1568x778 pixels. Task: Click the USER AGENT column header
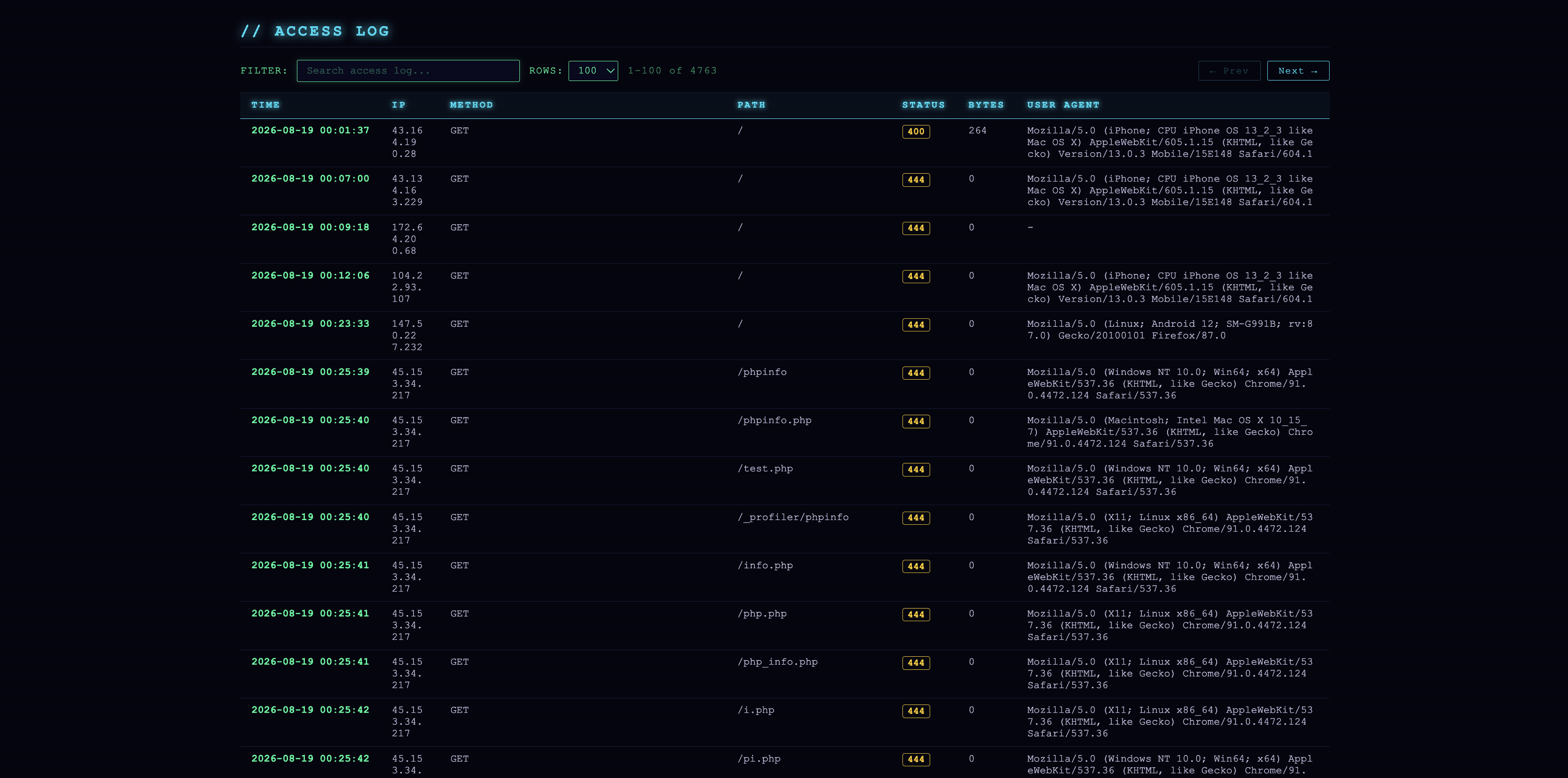pos(1063,105)
